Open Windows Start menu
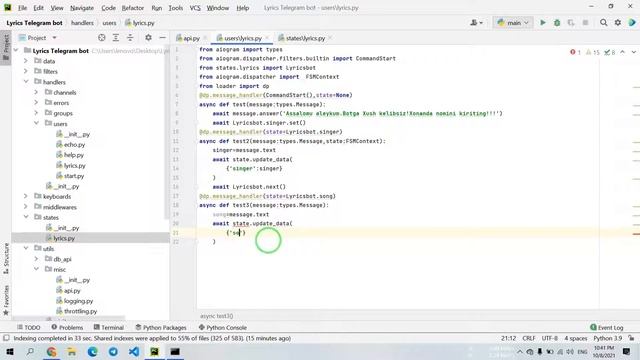640x360 pixels. 10,351
